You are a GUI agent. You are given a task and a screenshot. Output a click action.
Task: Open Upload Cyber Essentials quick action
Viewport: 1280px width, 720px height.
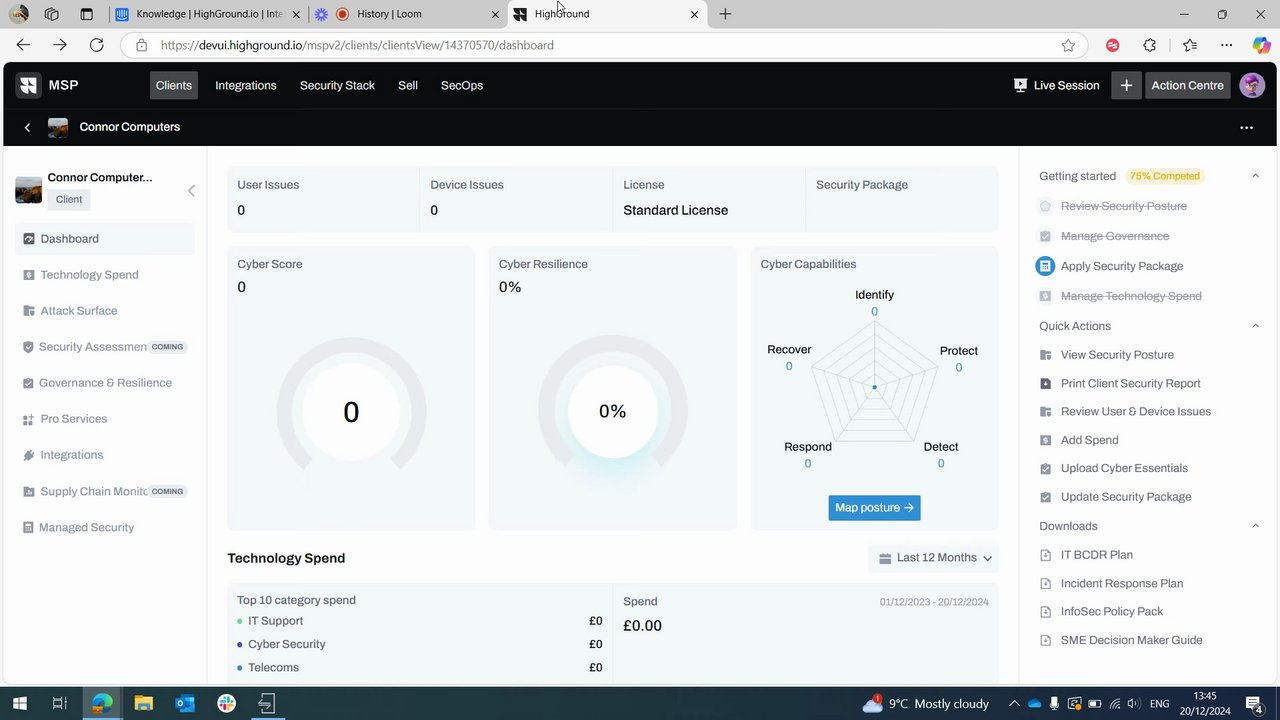click(x=1124, y=468)
